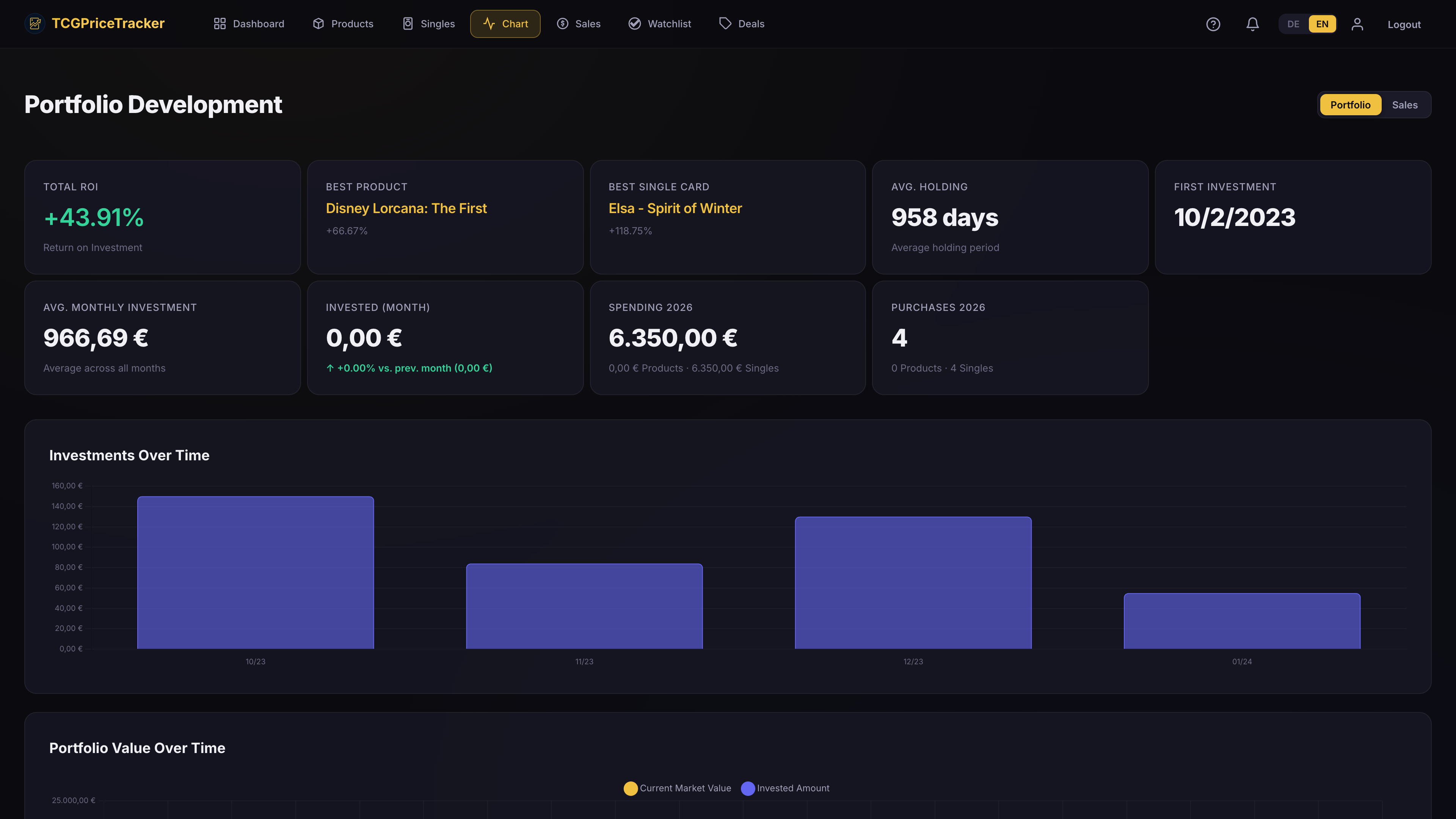Click the Singles card icon
The image size is (1456, 819).
[408, 24]
